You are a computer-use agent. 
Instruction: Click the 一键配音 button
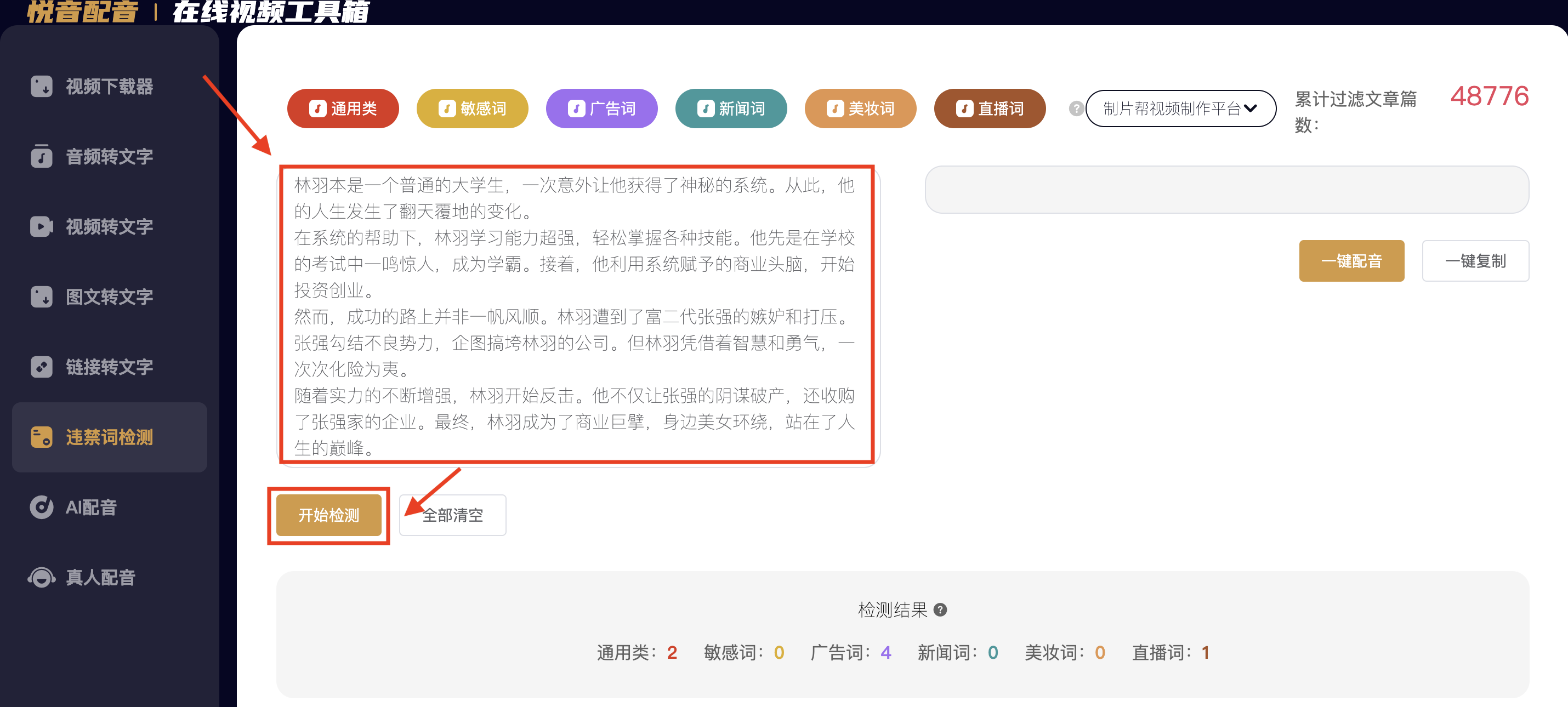(x=1351, y=260)
